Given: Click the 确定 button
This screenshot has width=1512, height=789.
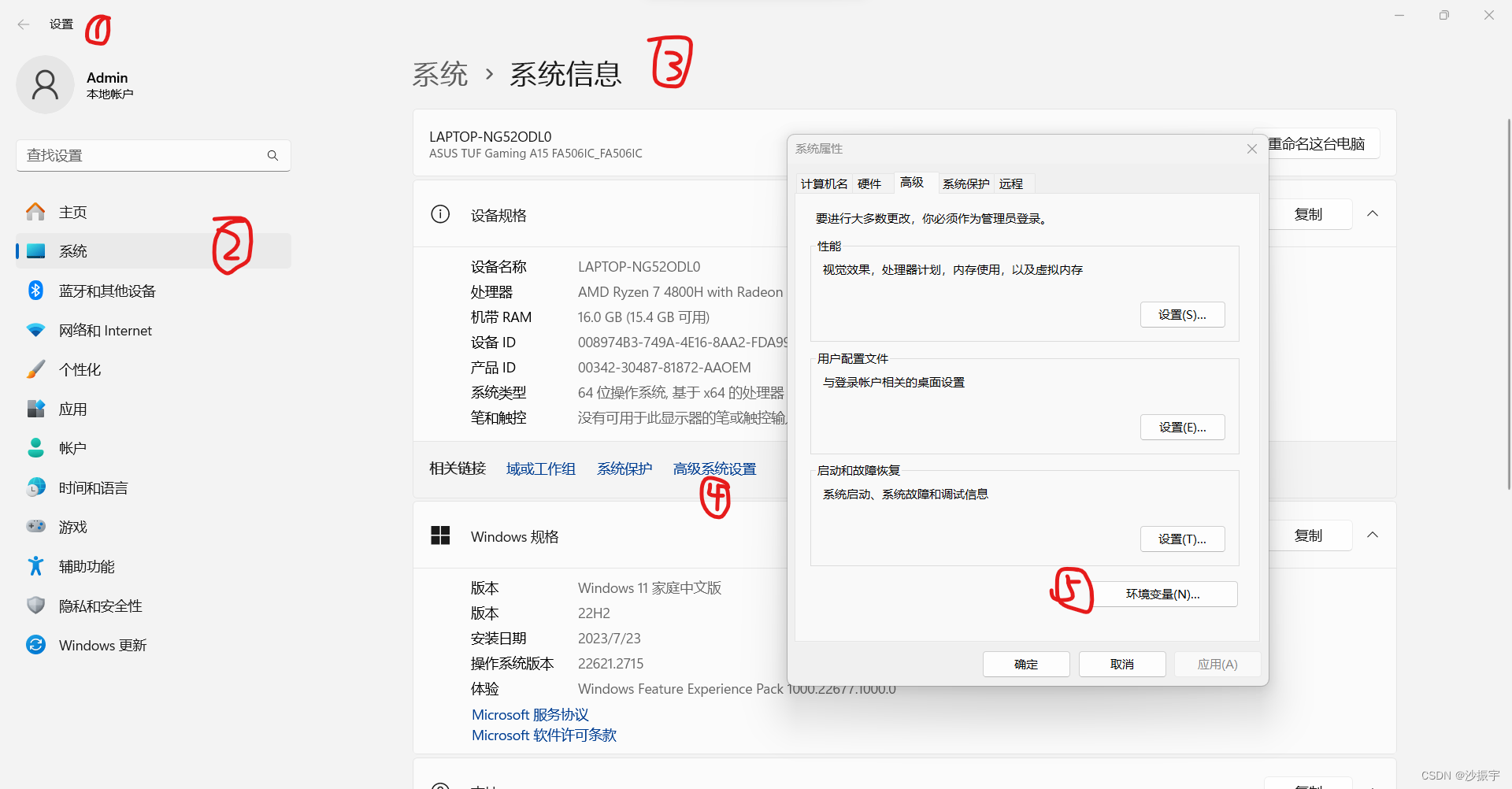Looking at the screenshot, I should [x=1026, y=664].
